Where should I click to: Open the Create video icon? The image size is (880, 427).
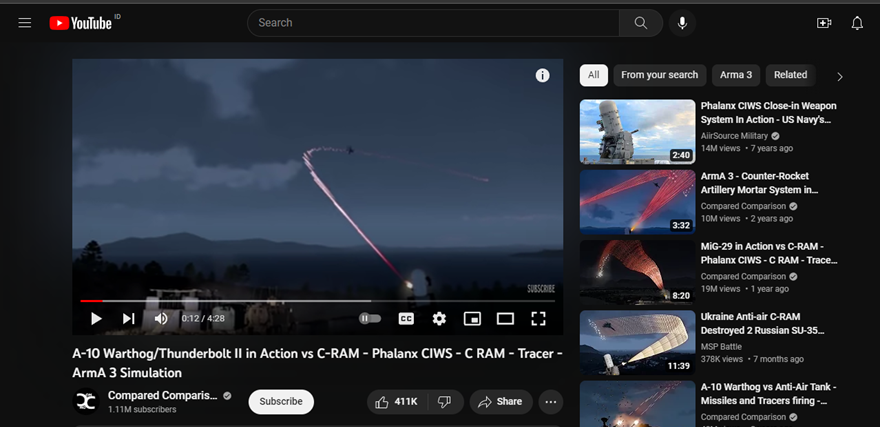[824, 23]
